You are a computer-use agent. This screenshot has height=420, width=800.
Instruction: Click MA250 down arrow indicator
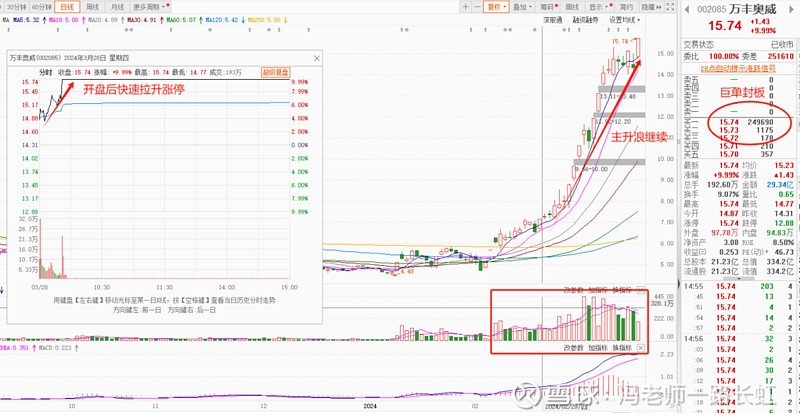point(285,20)
